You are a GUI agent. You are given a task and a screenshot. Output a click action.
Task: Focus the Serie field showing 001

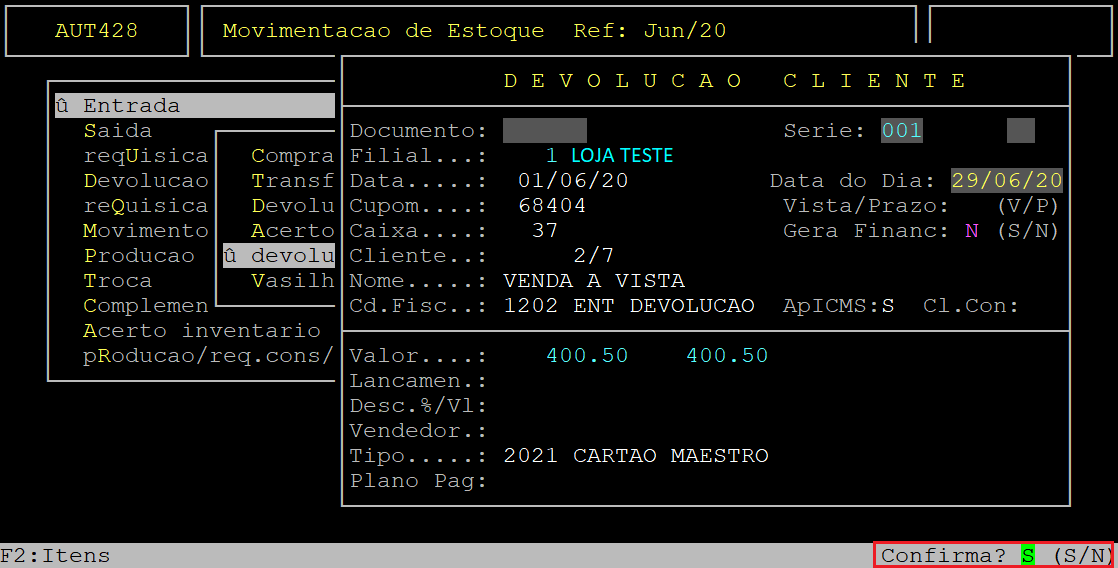click(x=902, y=131)
